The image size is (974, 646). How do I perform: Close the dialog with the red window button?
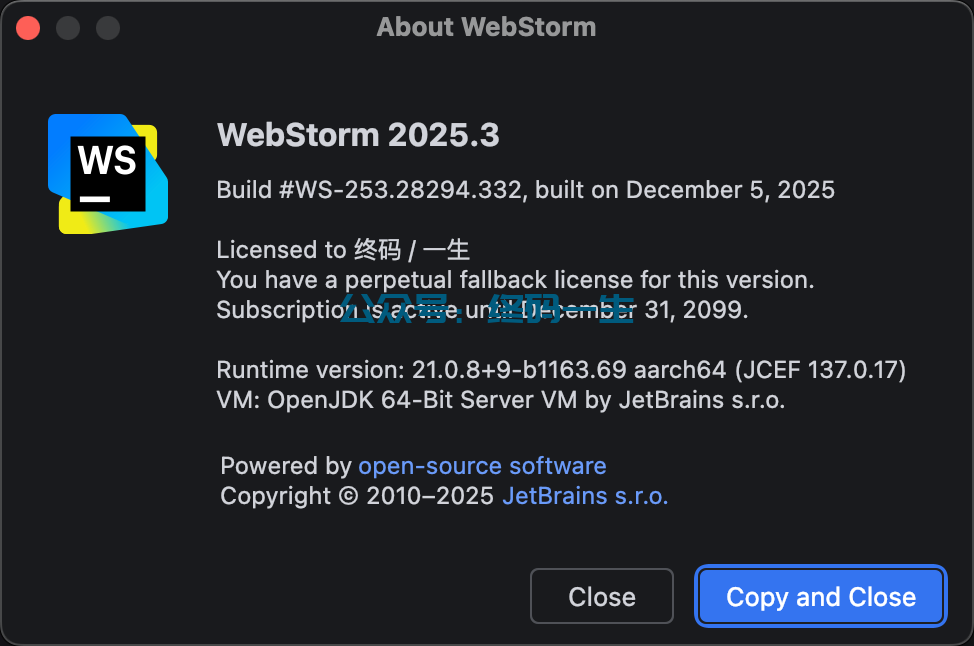(28, 28)
